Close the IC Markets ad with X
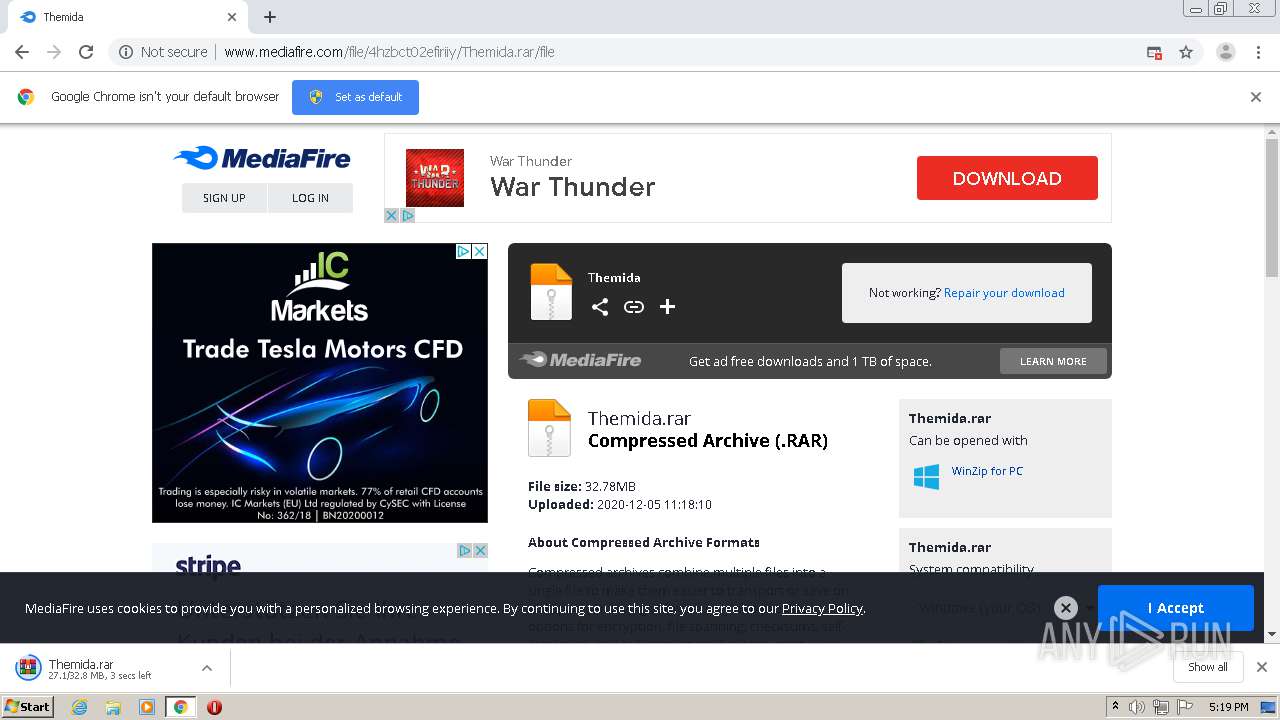This screenshot has width=1280, height=720. pyautogui.click(x=479, y=251)
